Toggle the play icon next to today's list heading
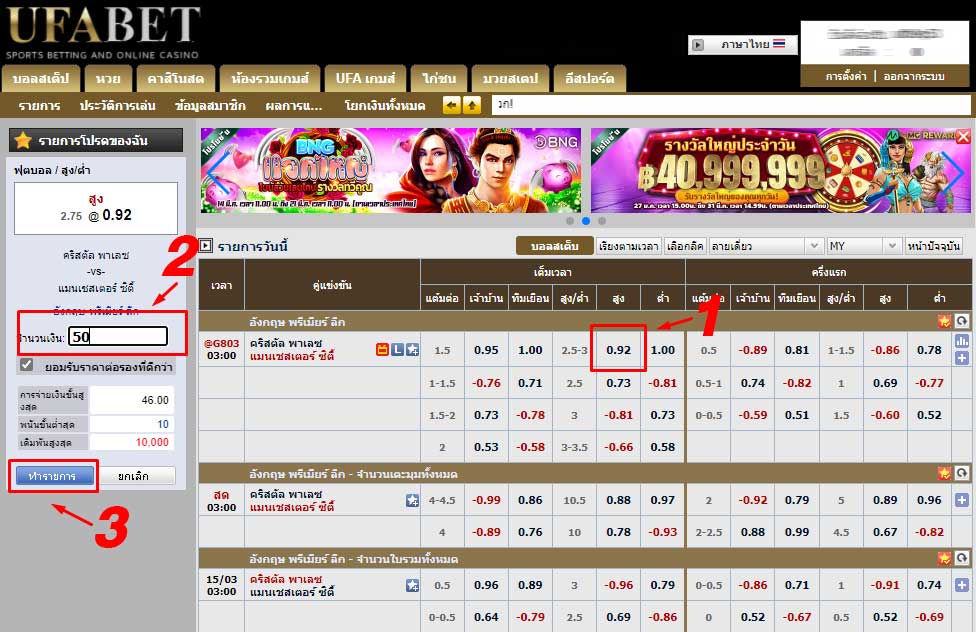976x632 pixels. [205, 245]
